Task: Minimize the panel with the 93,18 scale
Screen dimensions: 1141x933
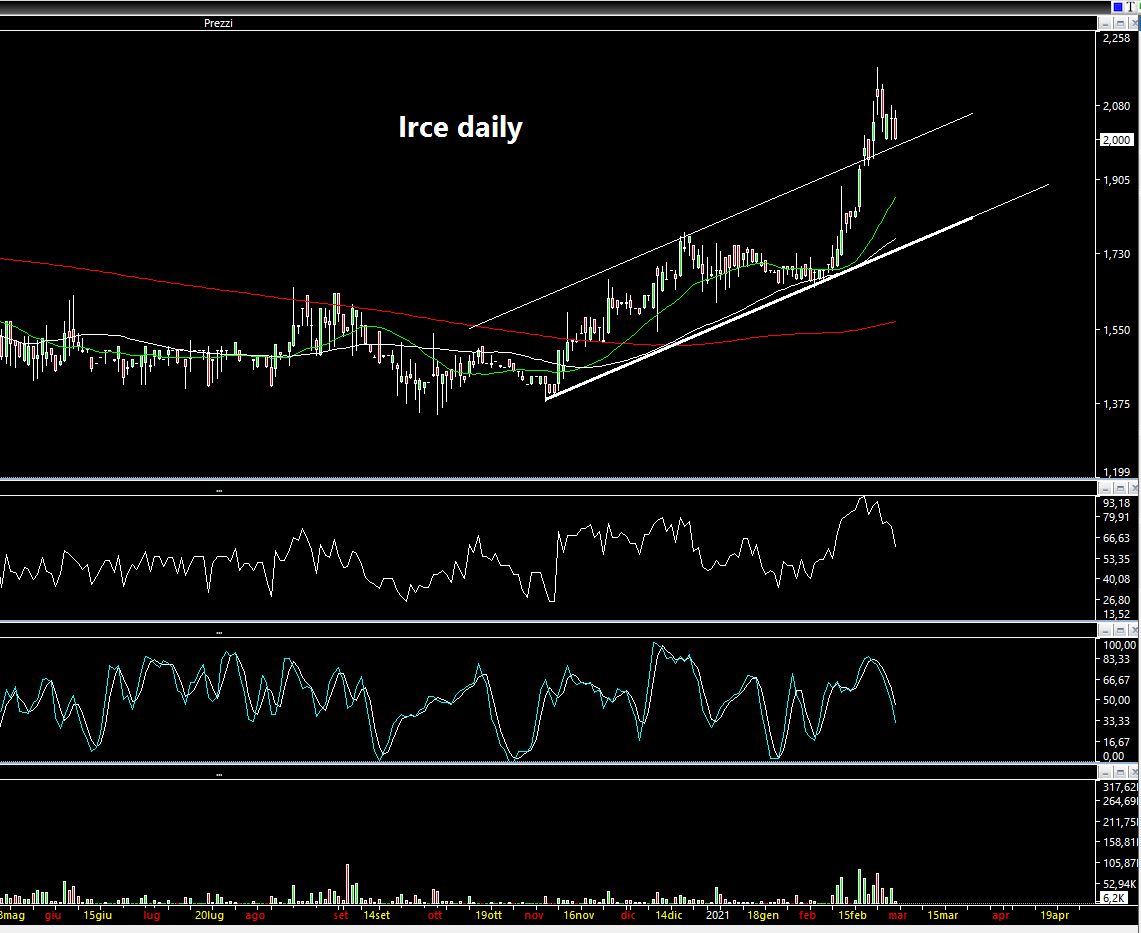Action: pyautogui.click(x=1105, y=488)
